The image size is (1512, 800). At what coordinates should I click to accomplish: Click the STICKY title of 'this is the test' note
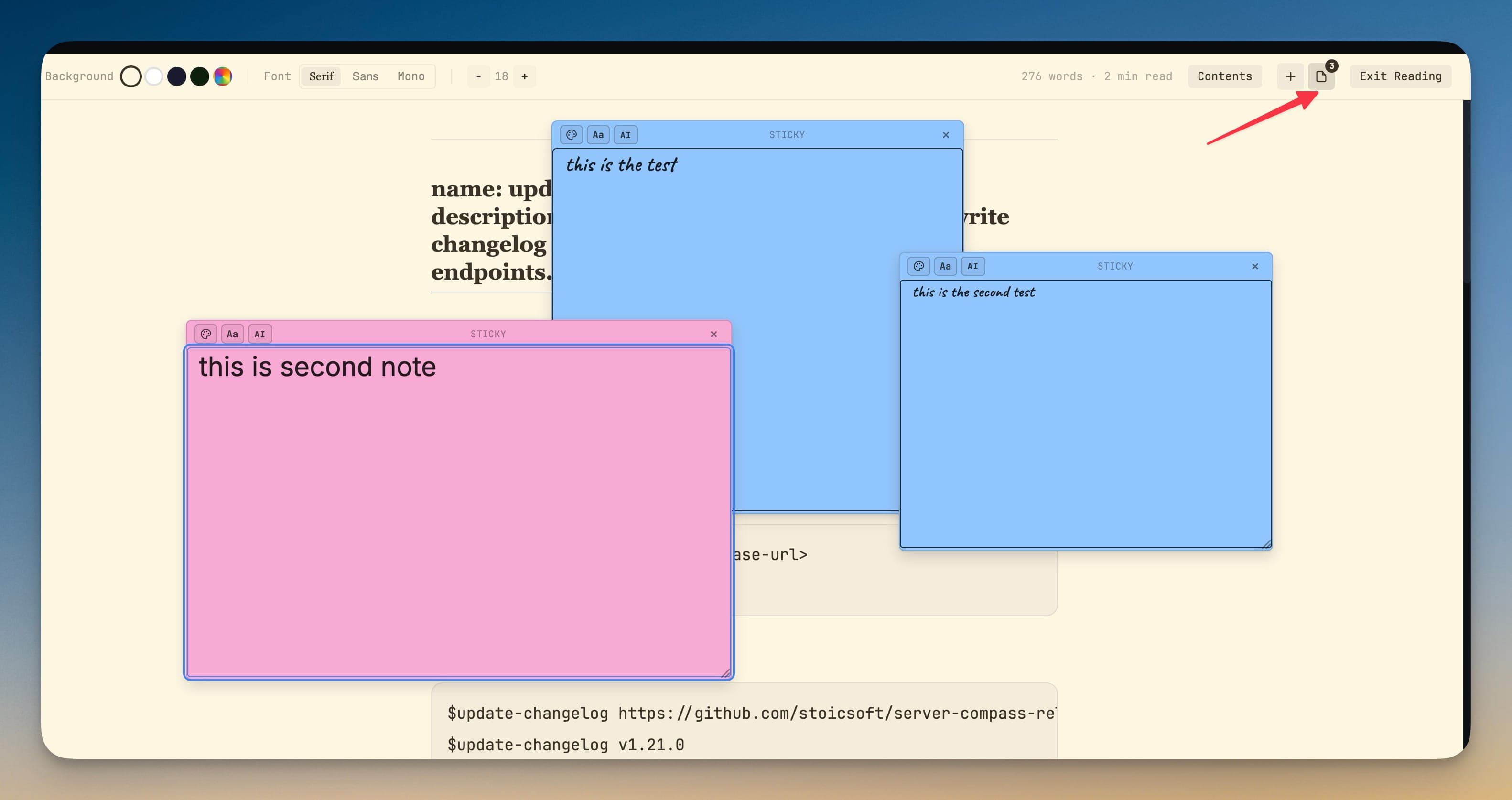pos(787,135)
